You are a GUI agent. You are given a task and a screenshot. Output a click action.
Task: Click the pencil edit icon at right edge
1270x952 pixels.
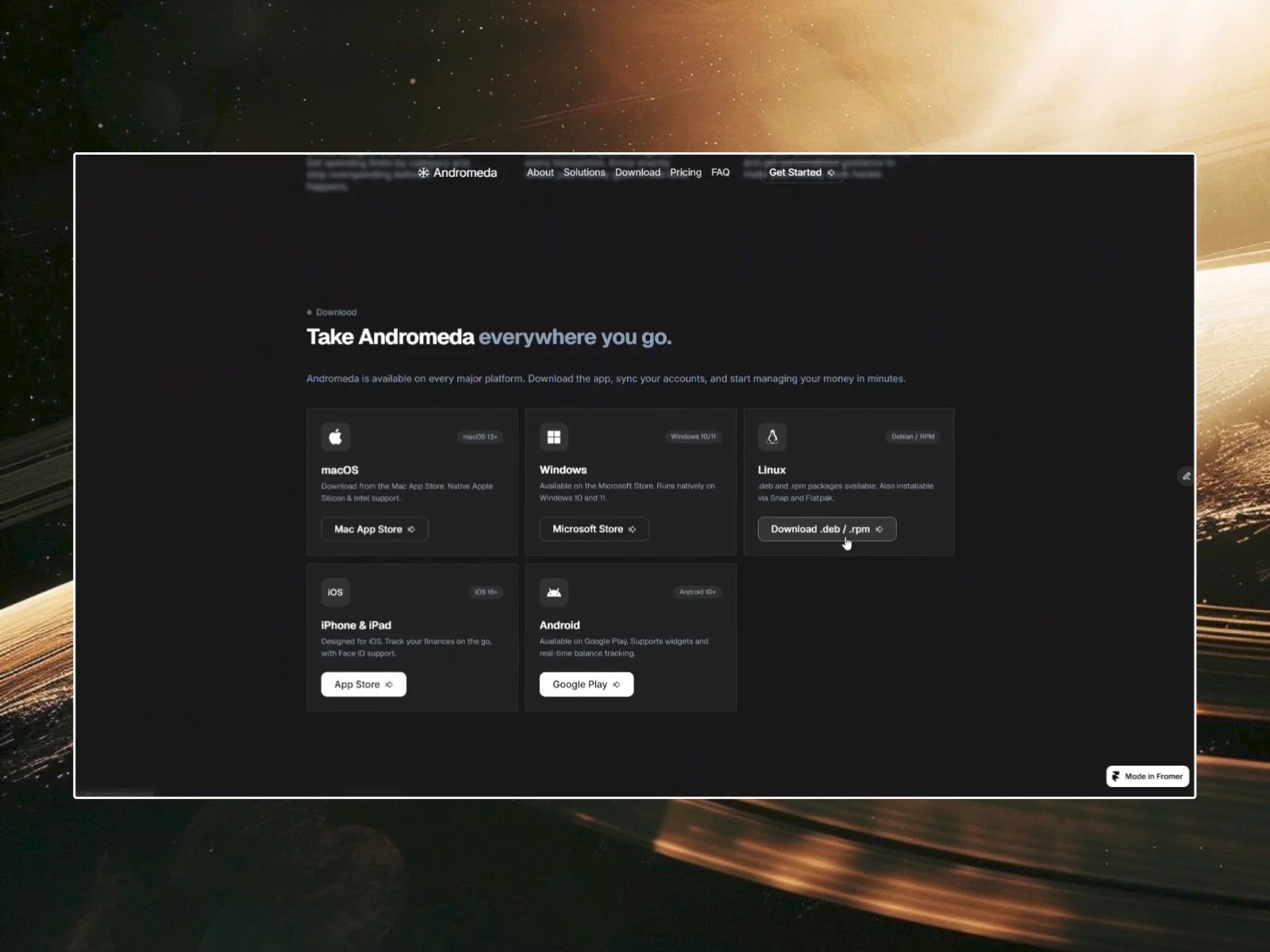1186,476
